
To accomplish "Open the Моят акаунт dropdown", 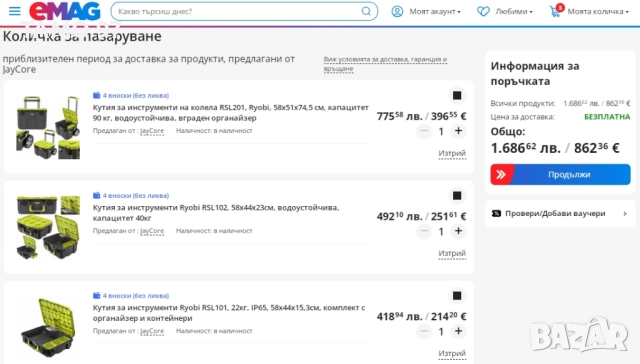I will [435, 12].
